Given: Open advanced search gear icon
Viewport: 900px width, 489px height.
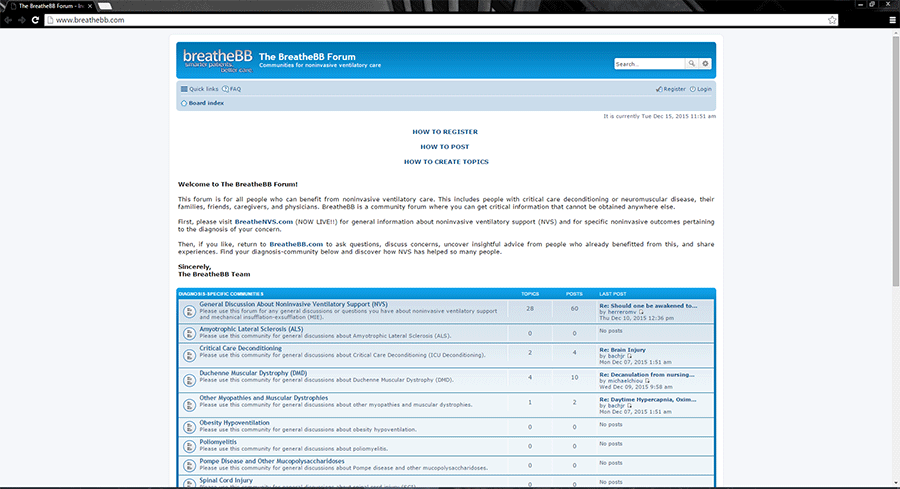Looking at the screenshot, I should [705, 64].
